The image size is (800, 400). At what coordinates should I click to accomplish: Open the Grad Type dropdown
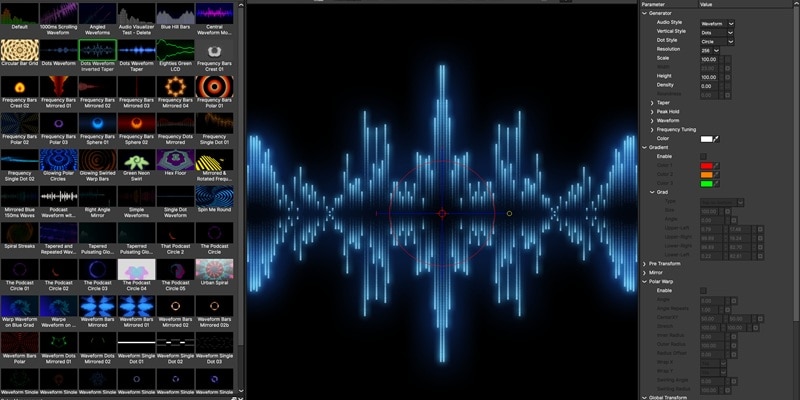(722, 203)
